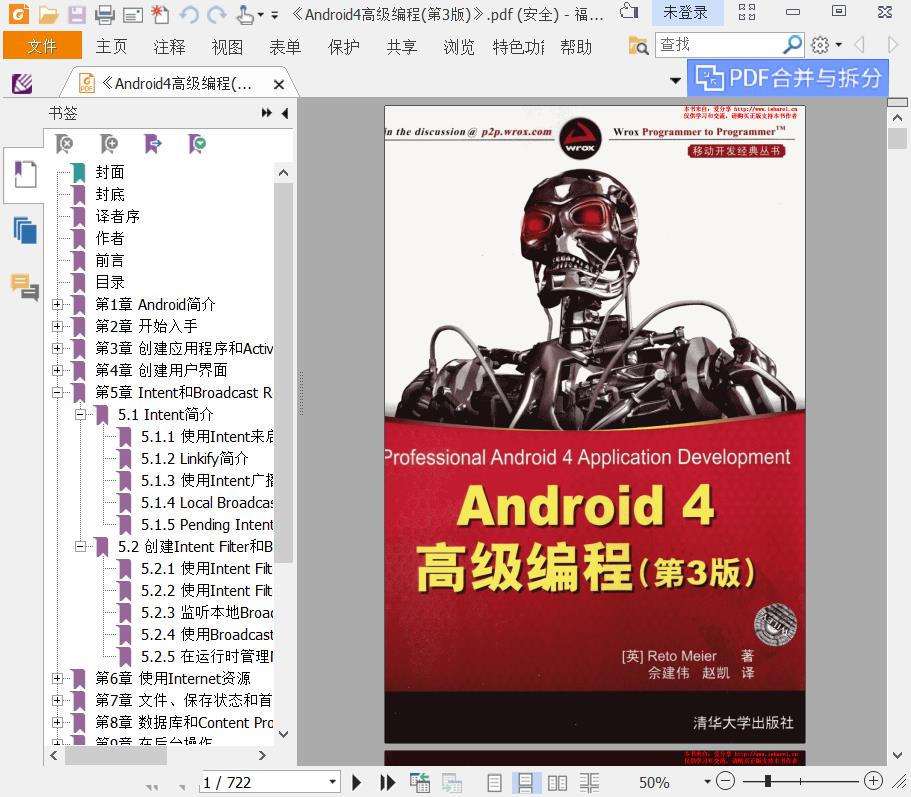
Task: Select the 目录 bookmark
Action: [x=110, y=282]
